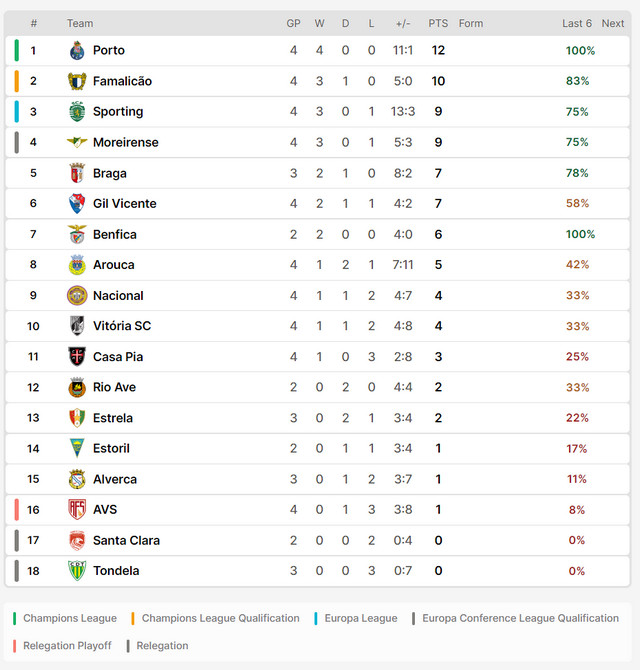Open the Arouca team name link
The height and width of the screenshot is (670, 640).
[x=113, y=265]
